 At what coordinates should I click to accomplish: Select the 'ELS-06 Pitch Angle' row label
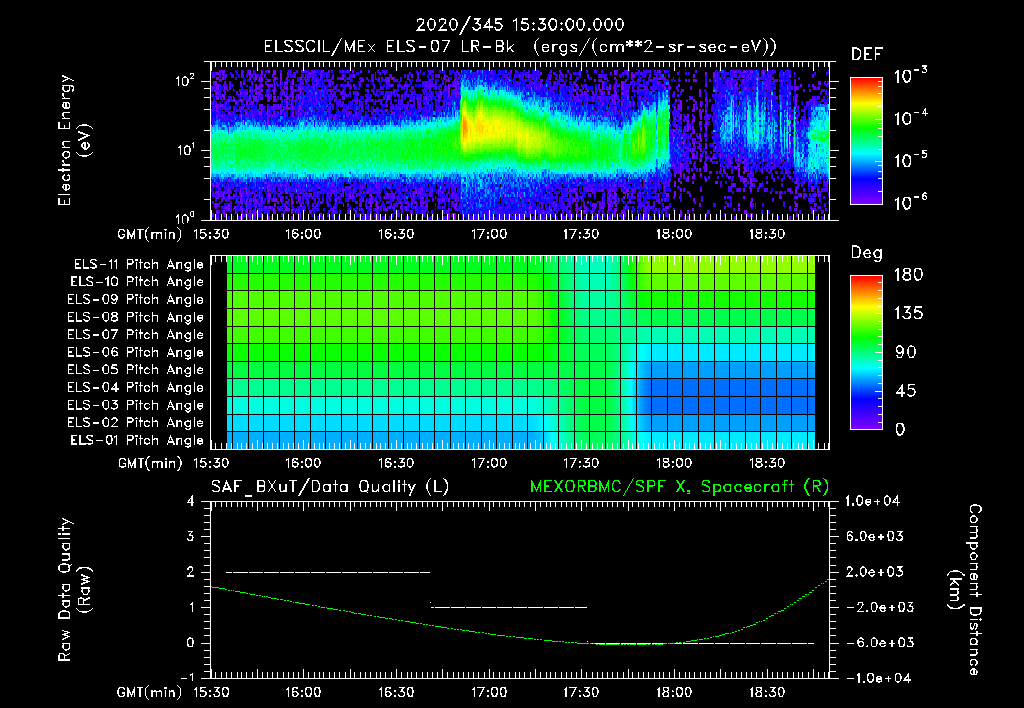tap(136, 352)
